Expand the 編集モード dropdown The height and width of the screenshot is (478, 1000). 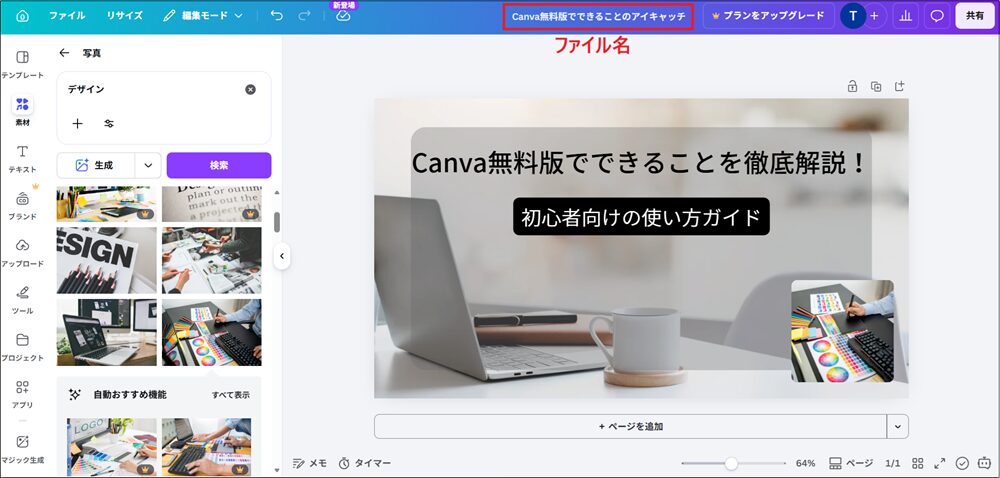203,16
